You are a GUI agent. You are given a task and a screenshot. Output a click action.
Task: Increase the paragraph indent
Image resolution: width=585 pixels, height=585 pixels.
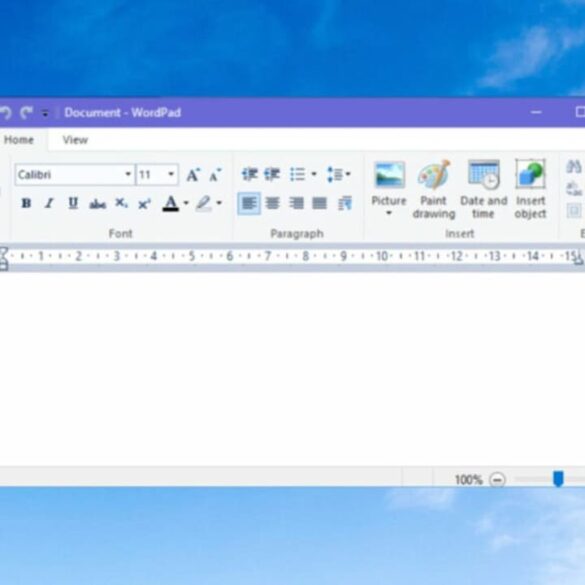272,174
